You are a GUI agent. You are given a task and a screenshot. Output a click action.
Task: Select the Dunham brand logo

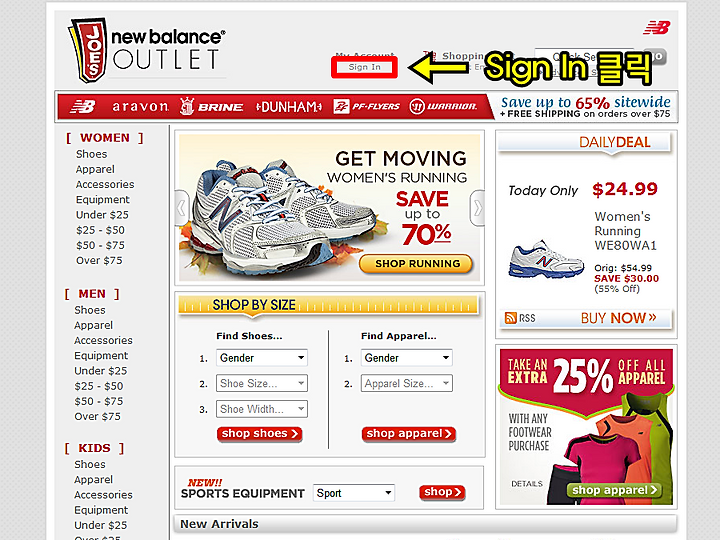click(x=289, y=107)
